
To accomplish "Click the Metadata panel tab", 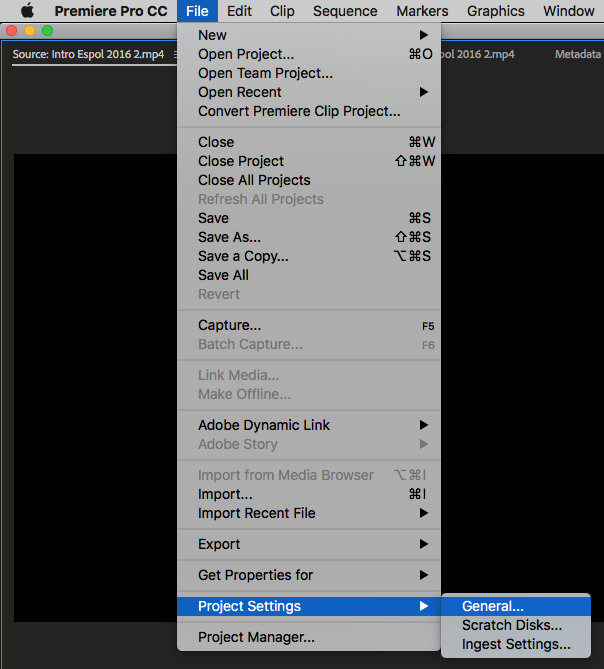I will [578, 55].
